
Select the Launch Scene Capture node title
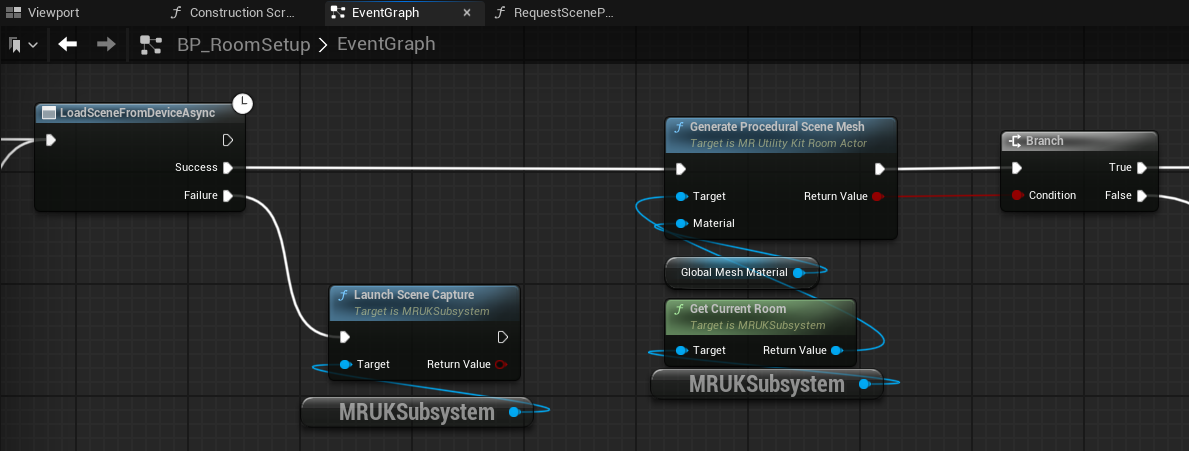tap(413, 295)
